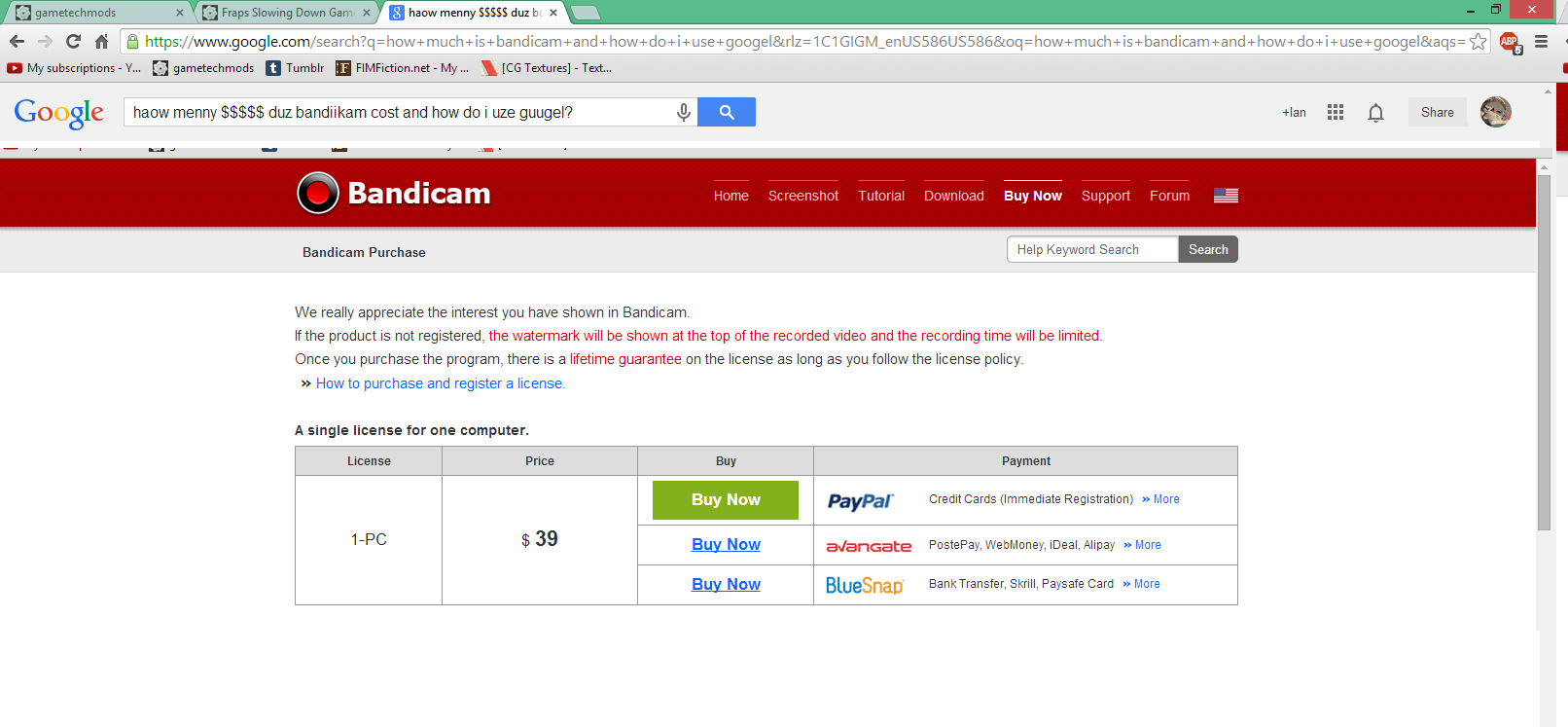Click the green PayPal Buy Now button
The image size is (1568, 727).
click(x=726, y=500)
